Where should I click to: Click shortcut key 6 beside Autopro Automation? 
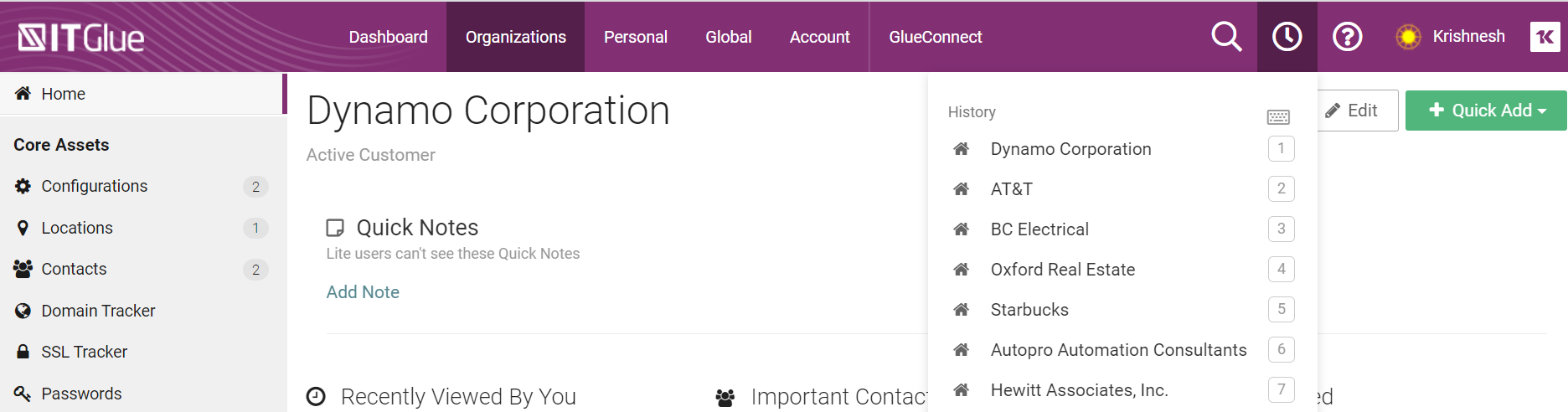pos(1281,349)
